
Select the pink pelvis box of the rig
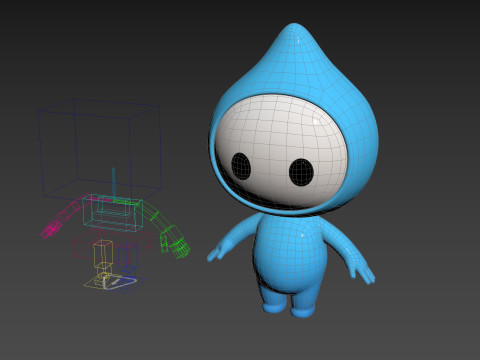click(x=112, y=245)
